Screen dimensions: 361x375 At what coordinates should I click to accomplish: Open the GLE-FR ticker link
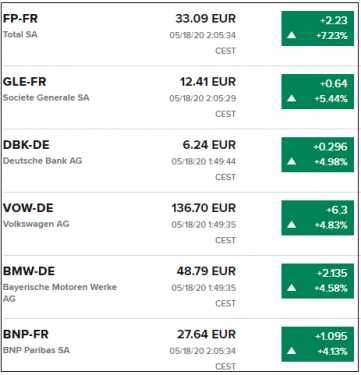25,82
